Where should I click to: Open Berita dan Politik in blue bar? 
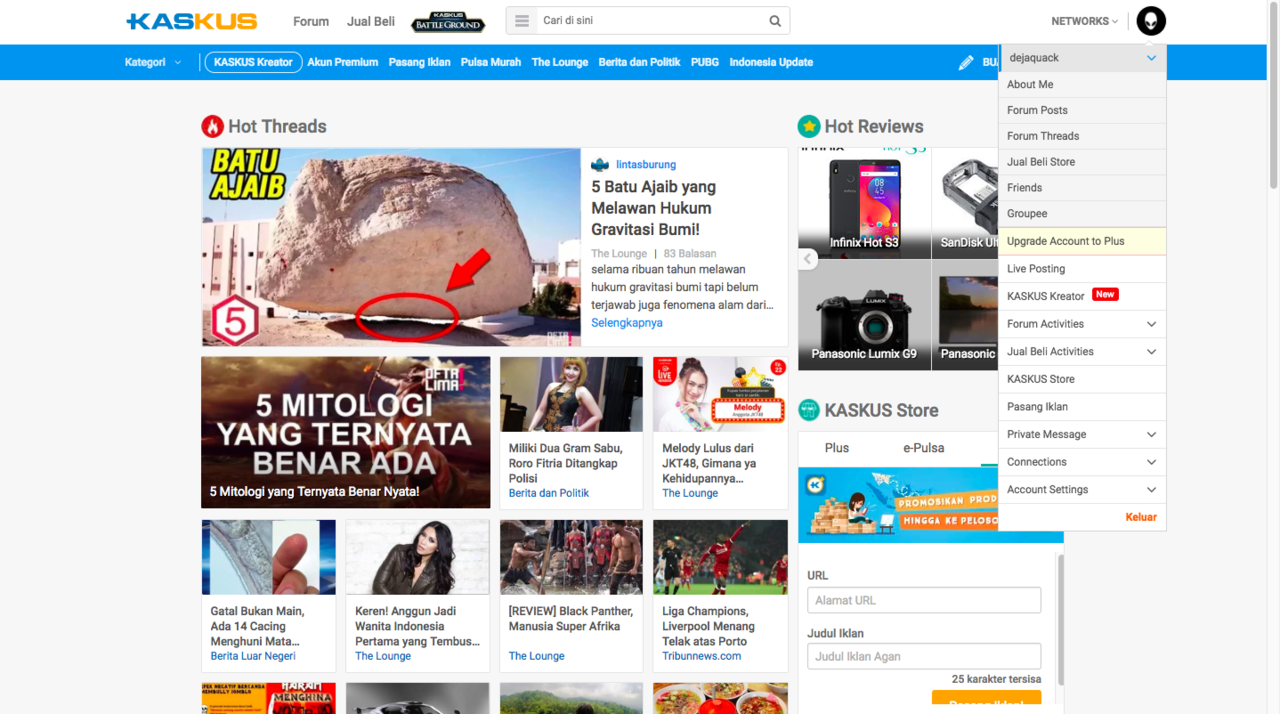click(640, 62)
